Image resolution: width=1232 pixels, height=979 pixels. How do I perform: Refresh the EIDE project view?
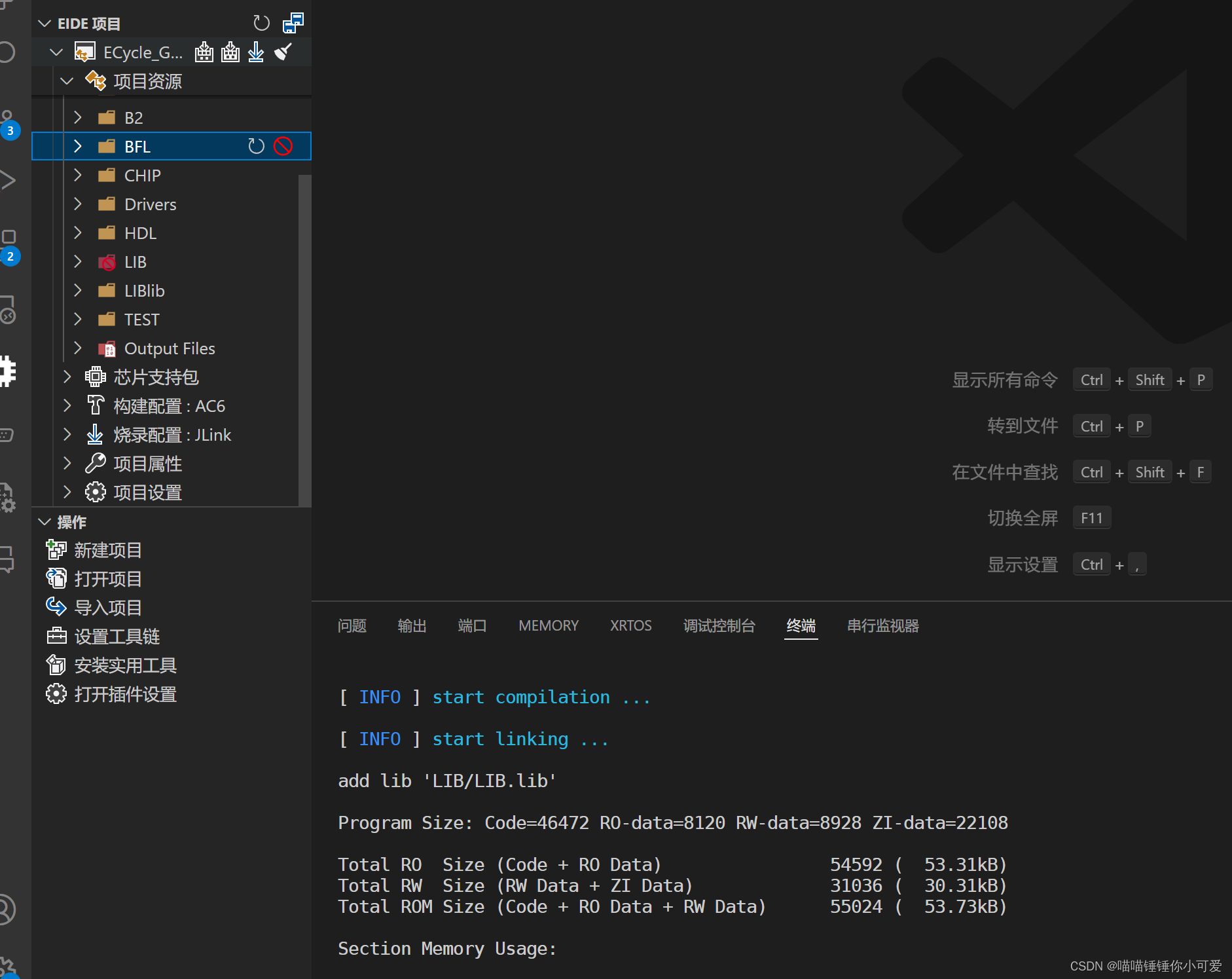pos(261,24)
